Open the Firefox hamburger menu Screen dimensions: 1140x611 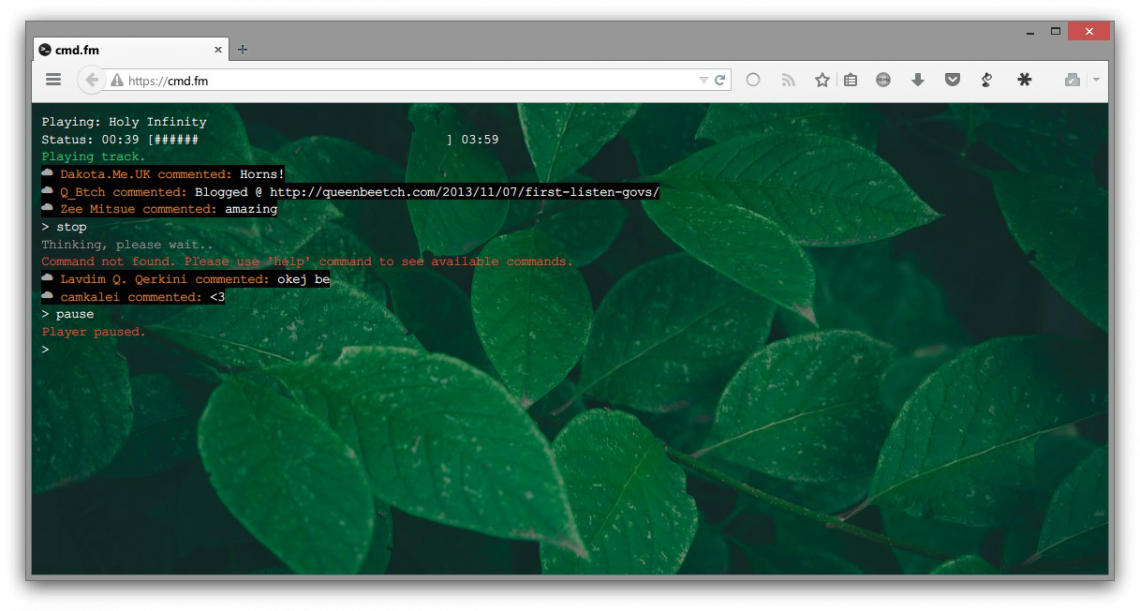tap(53, 80)
